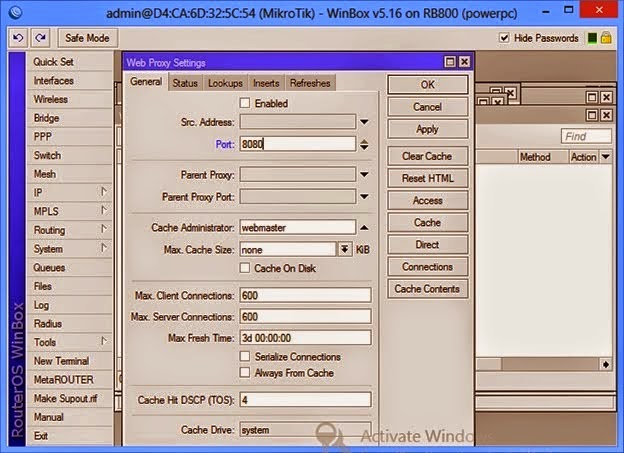Click the Undo arrow in toolbar
The image size is (624, 453).
(x=18, y=38)
